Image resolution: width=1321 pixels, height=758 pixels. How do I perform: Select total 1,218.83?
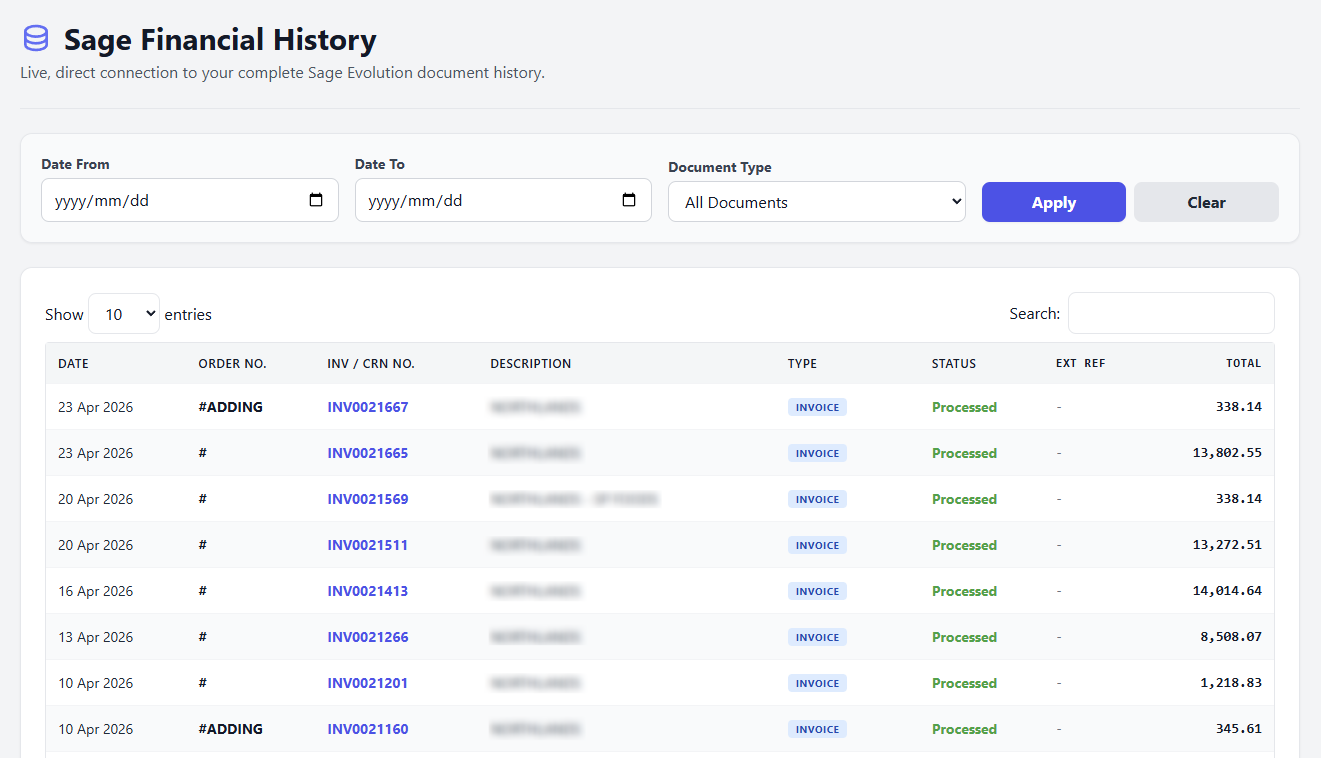1231,683
